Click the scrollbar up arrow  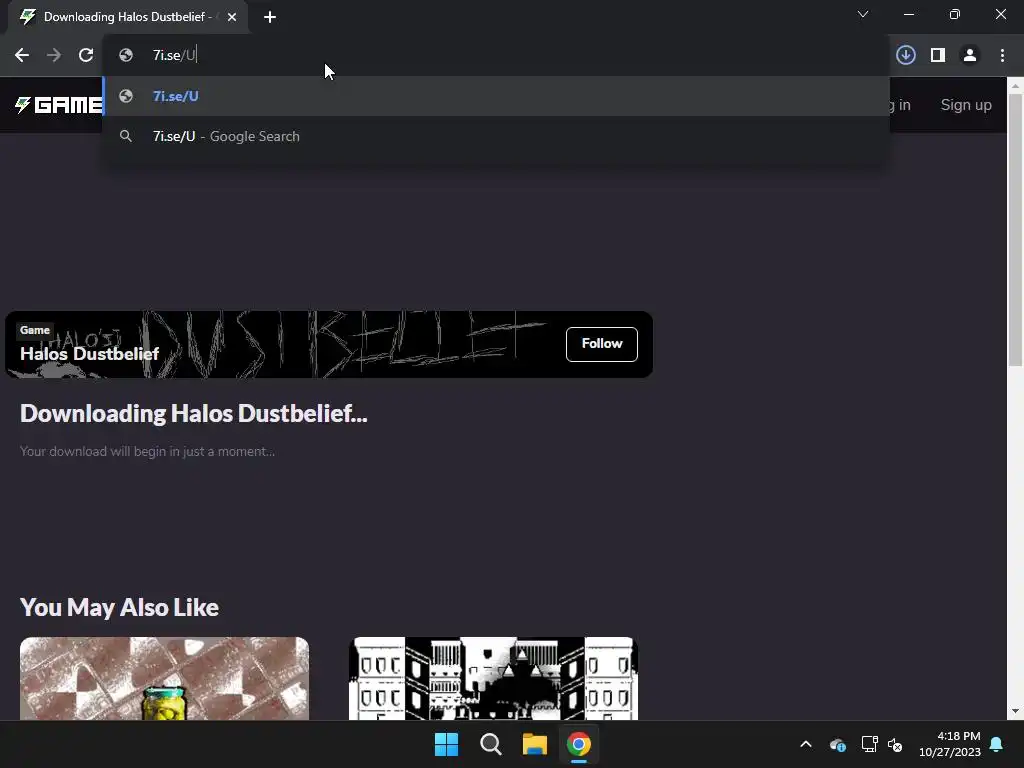coord(1015,85)
